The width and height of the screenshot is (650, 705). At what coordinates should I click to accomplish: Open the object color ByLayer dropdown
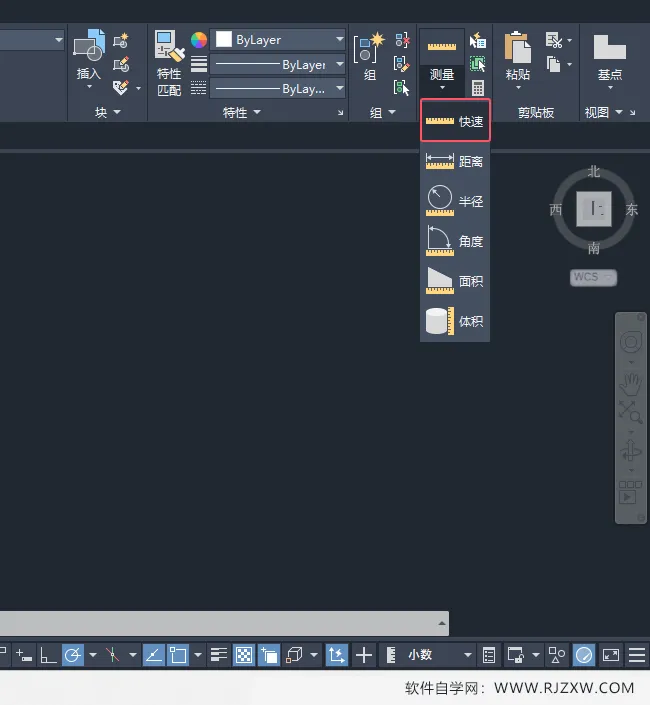pyautogui.click(x=340, y=40)
